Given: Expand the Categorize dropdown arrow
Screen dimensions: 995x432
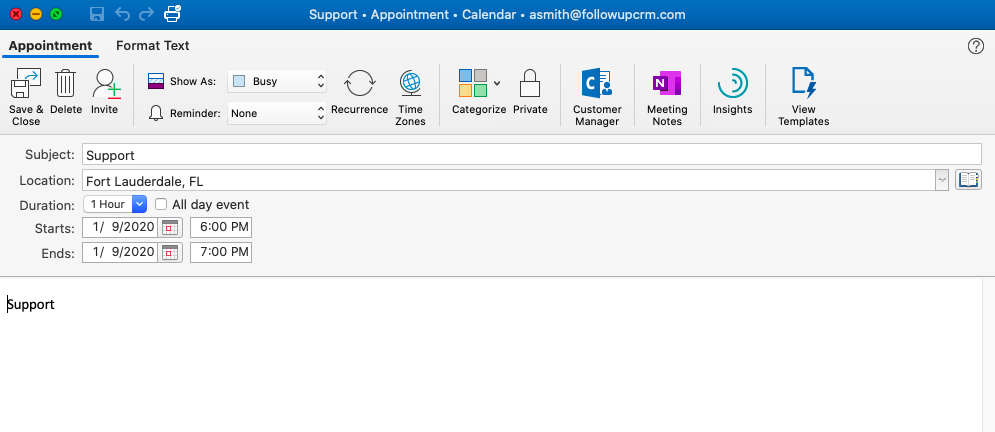Looking at the screenshot, I should click(x=497, y=83).
